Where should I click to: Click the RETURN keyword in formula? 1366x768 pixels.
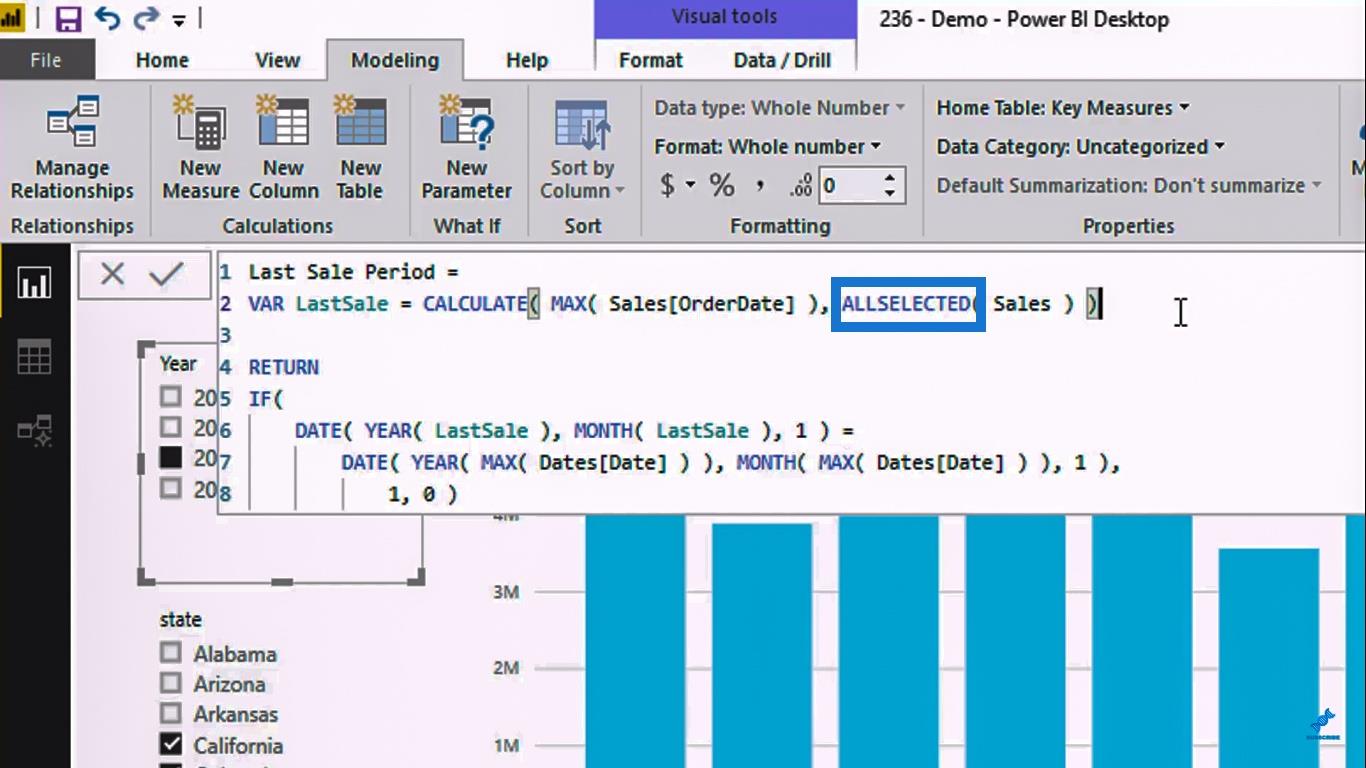point(284,367)
